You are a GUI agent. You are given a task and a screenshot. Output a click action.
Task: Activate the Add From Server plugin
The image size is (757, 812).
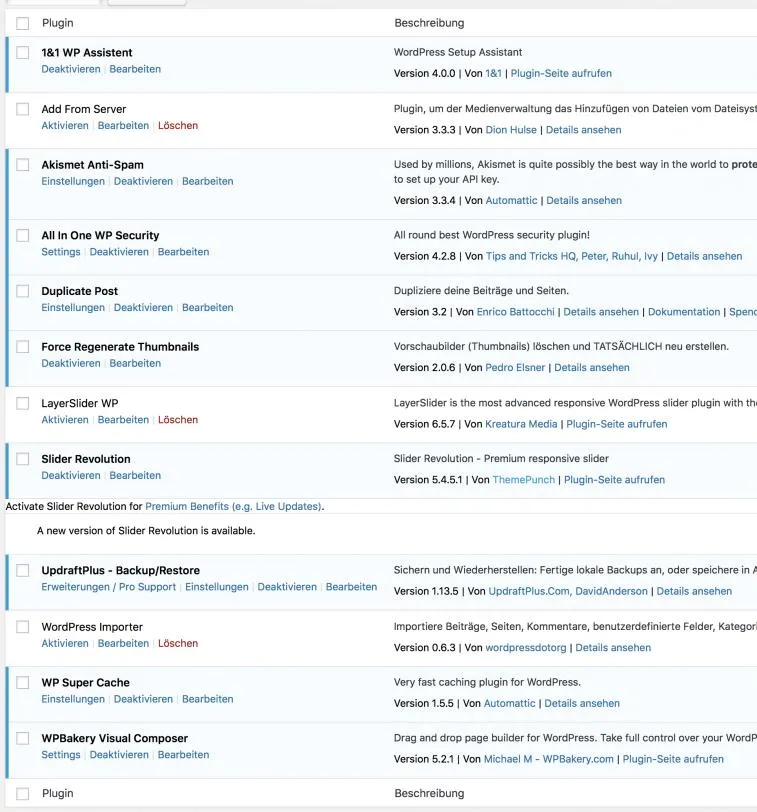pyautogui.click(x=65, y=125)
